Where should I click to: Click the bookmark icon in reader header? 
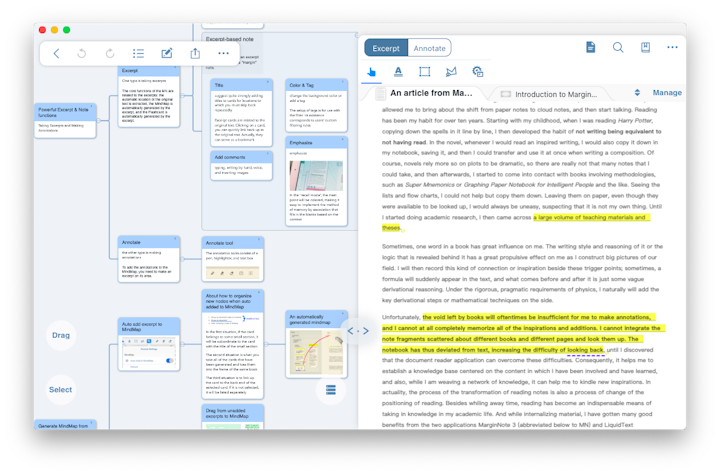pyautogui.click(x=645, y=47)
